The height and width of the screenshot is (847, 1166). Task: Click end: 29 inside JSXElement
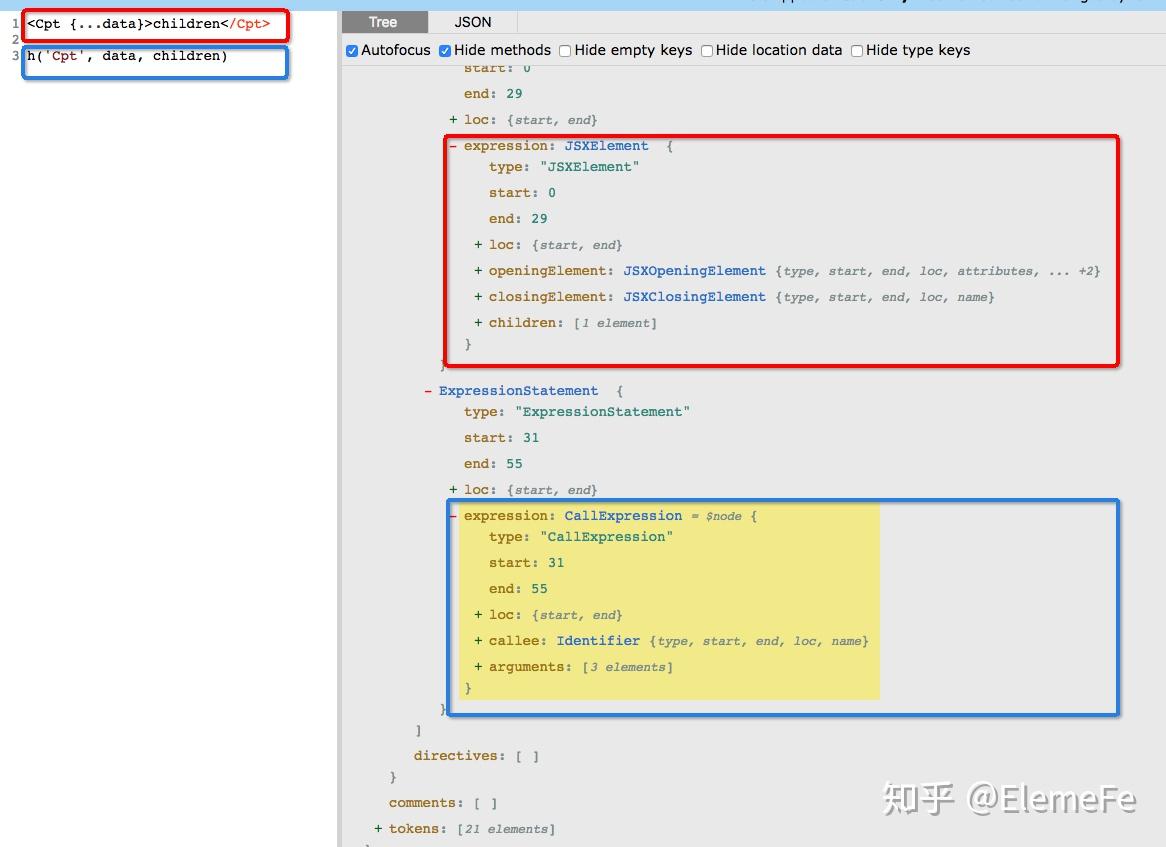tap(518, 219)
